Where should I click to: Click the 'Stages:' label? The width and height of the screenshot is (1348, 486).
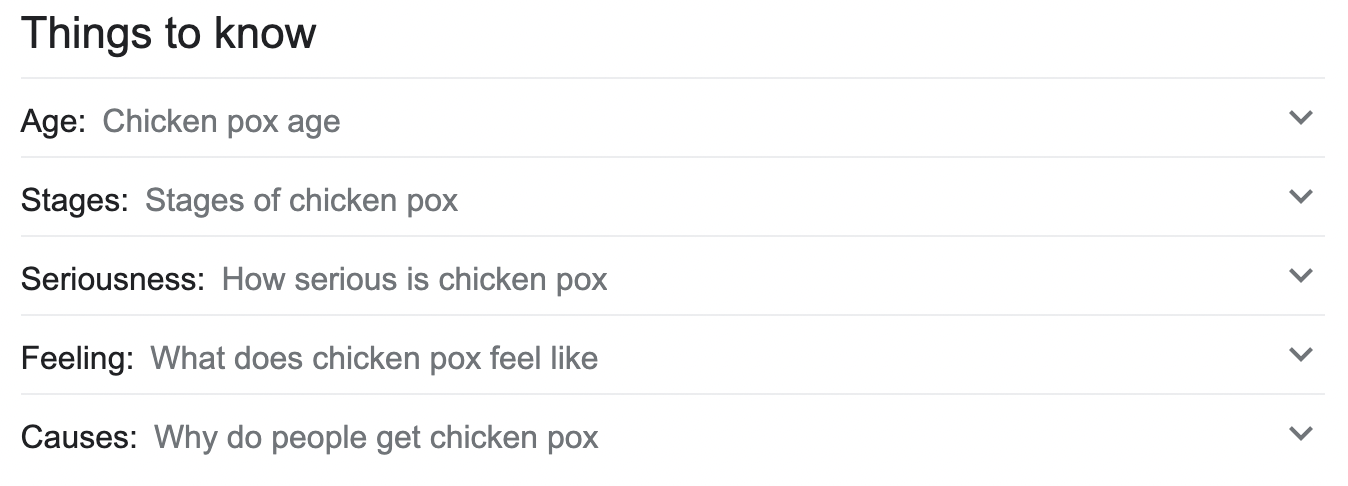tap(75, 200)
